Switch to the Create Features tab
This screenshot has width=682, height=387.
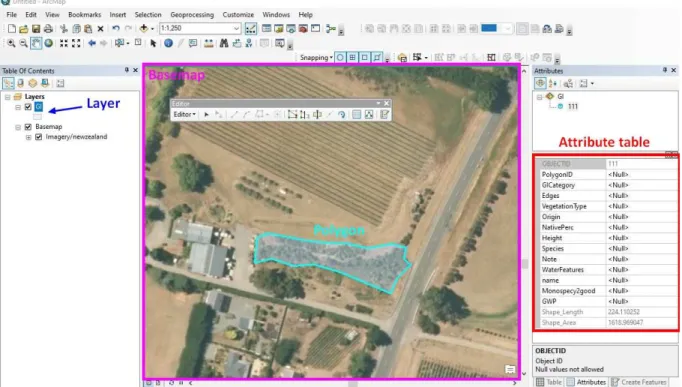pos(639,382)
